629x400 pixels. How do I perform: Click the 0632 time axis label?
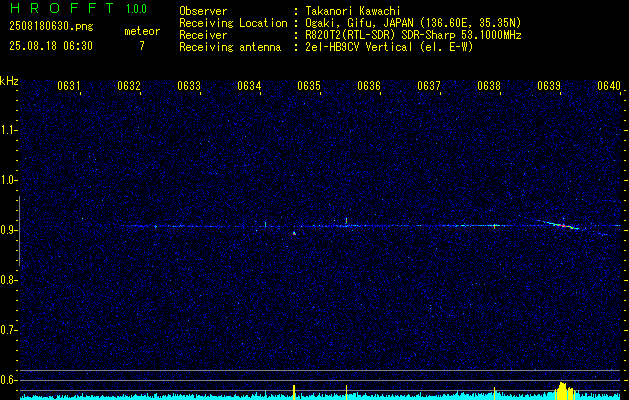[x=129, y=86]
